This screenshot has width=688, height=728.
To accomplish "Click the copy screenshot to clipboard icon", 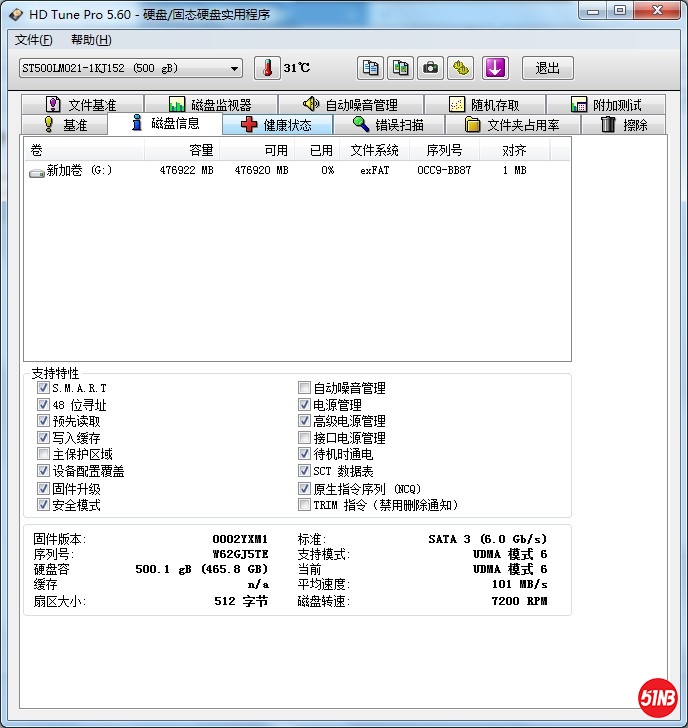I will tap(401, 68).
